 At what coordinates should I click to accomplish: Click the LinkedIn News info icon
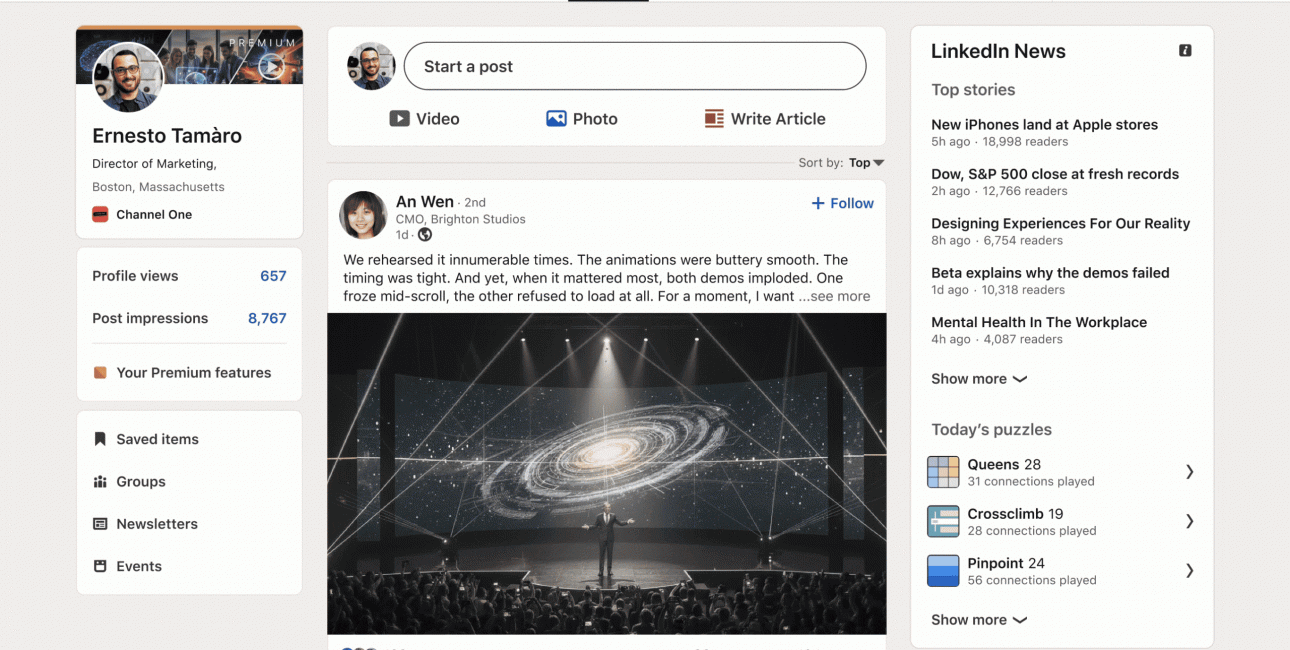pos(1185,51)
